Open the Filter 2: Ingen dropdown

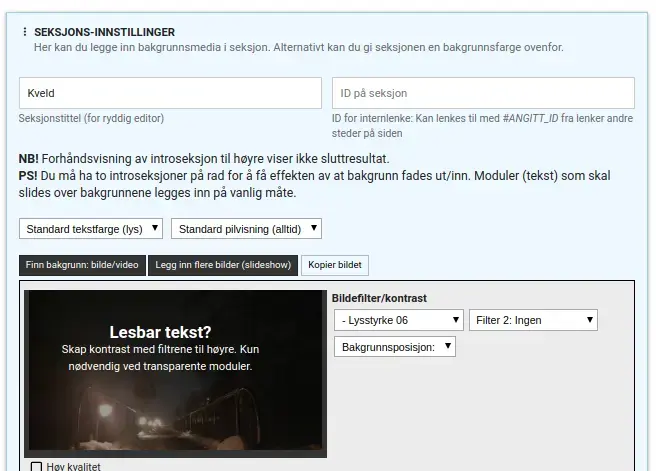533,320
